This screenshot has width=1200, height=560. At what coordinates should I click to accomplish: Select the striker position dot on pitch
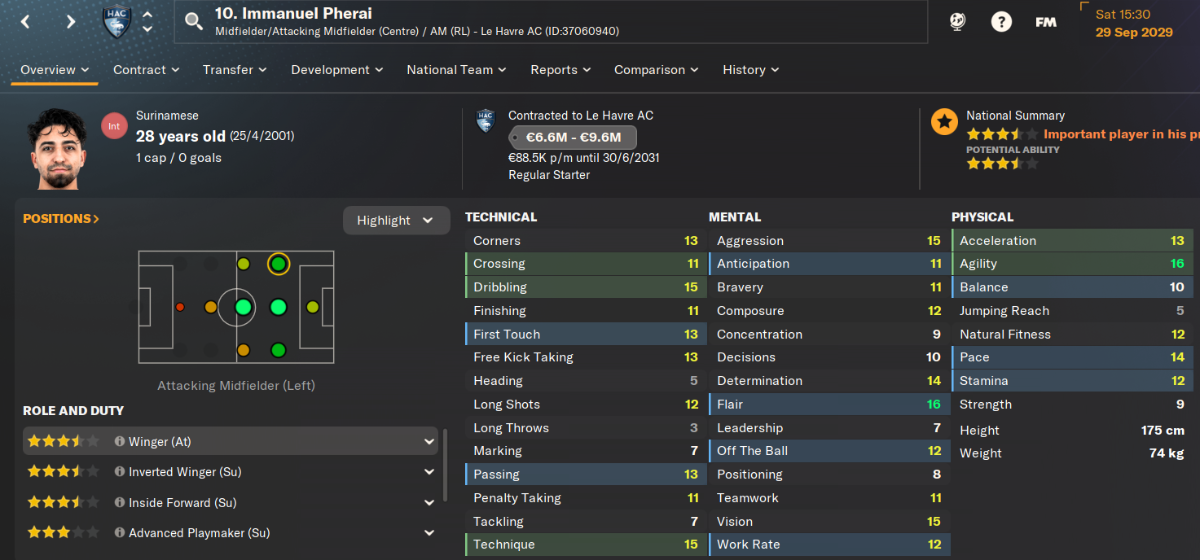(313, 307)
